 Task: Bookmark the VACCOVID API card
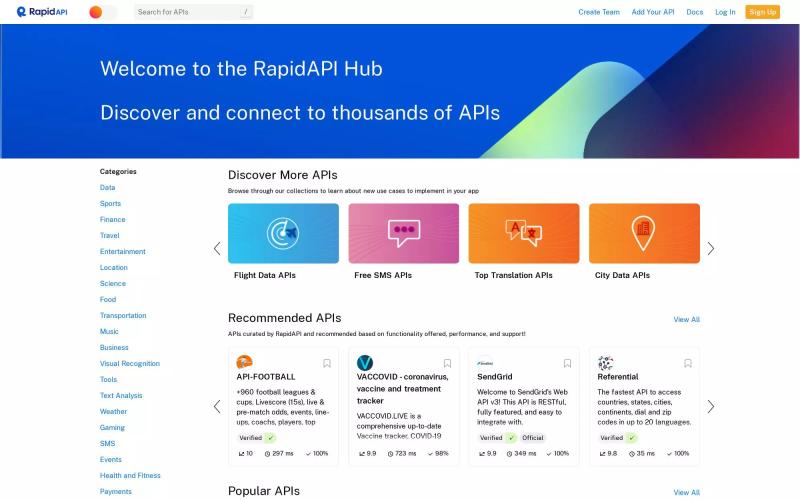[447, 363]
